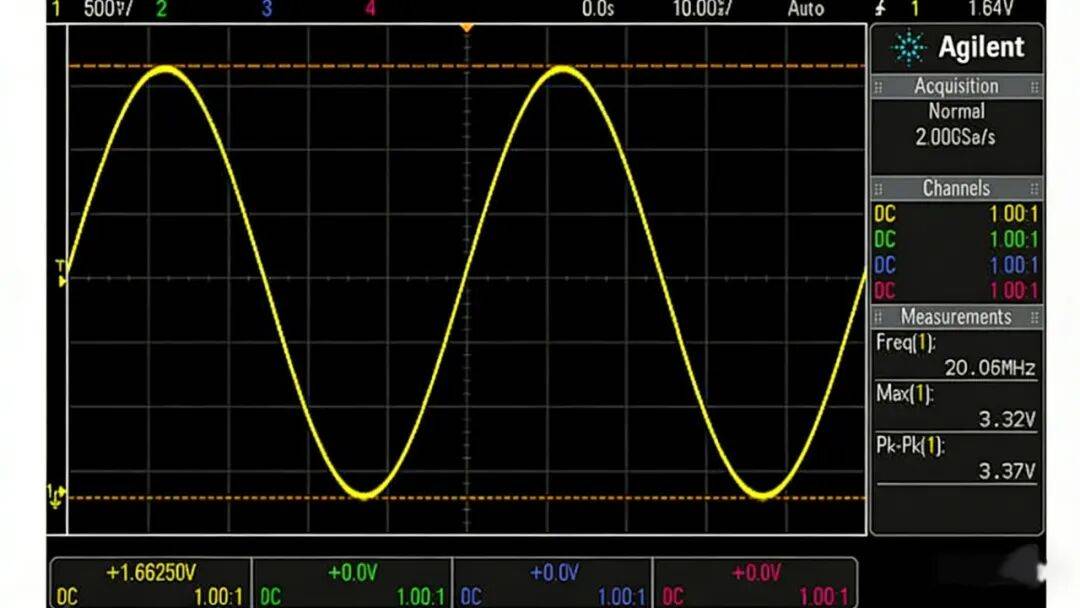1080x608 pixels.
Task: Click the upper orange dashed cursor line
Action: pyautogui.click(x=467, y=66)
